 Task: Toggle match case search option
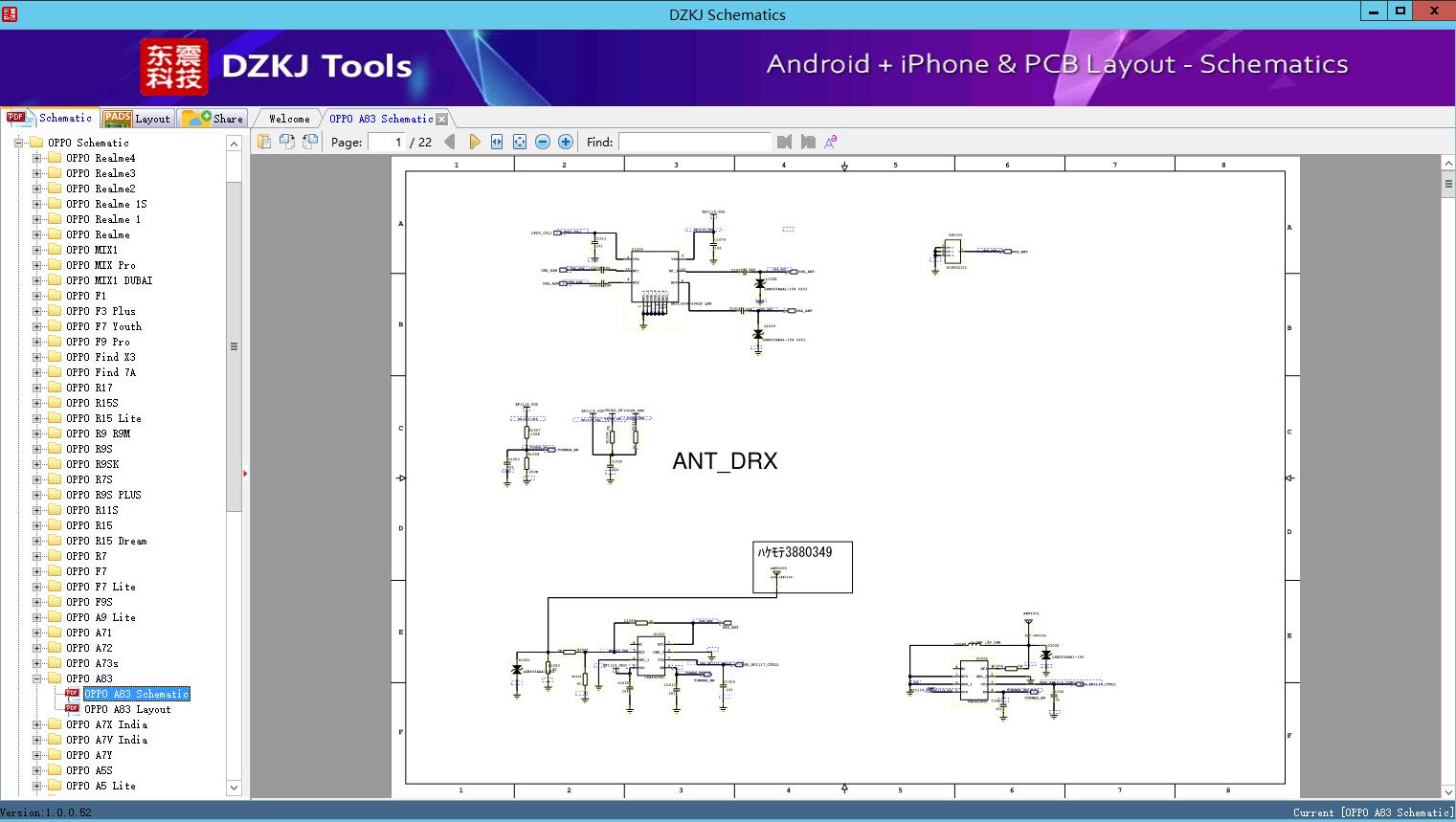click(831, 142)
